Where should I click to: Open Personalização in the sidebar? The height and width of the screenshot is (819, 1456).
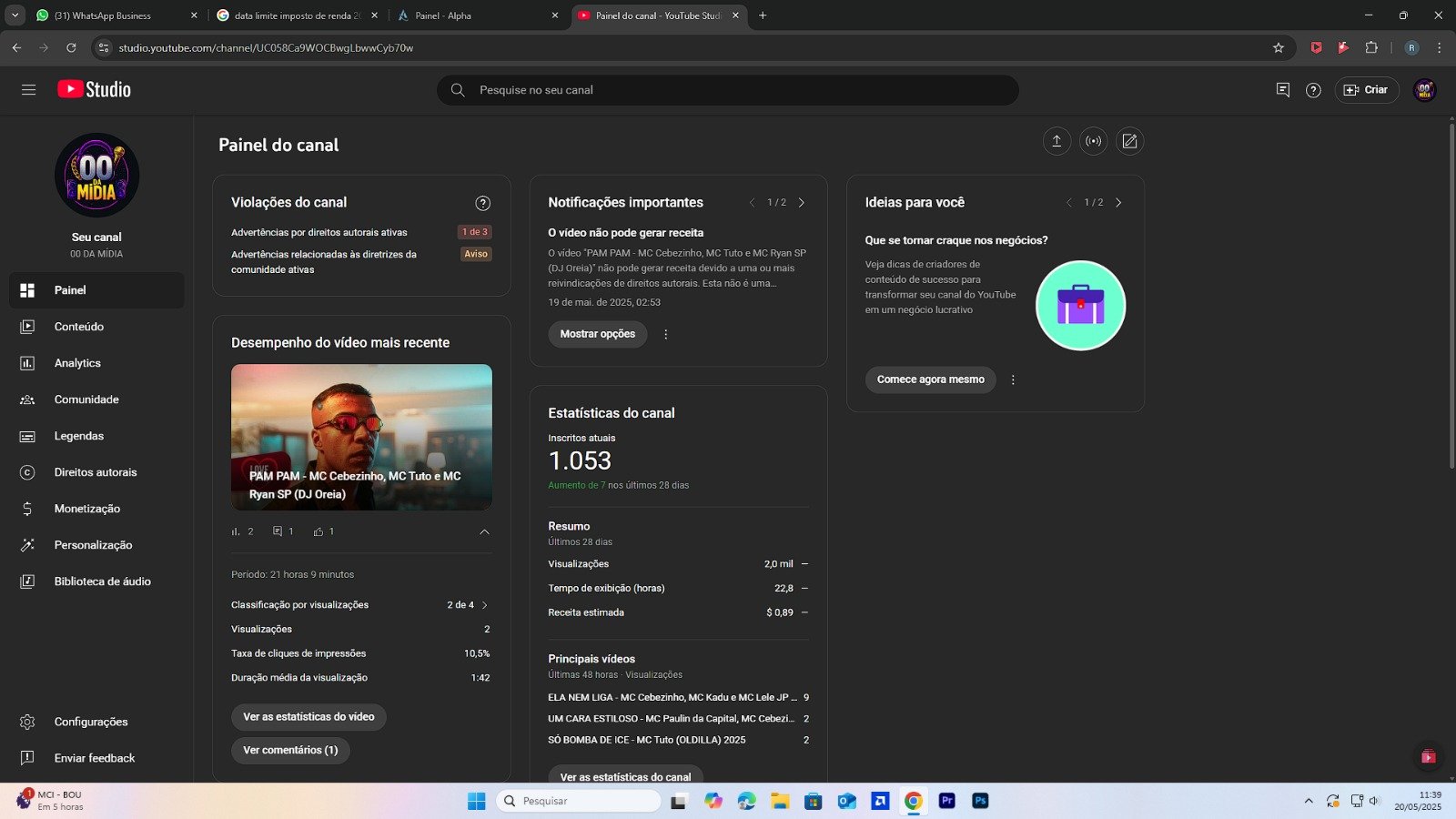pyautogui.click(x=96, y=545)
